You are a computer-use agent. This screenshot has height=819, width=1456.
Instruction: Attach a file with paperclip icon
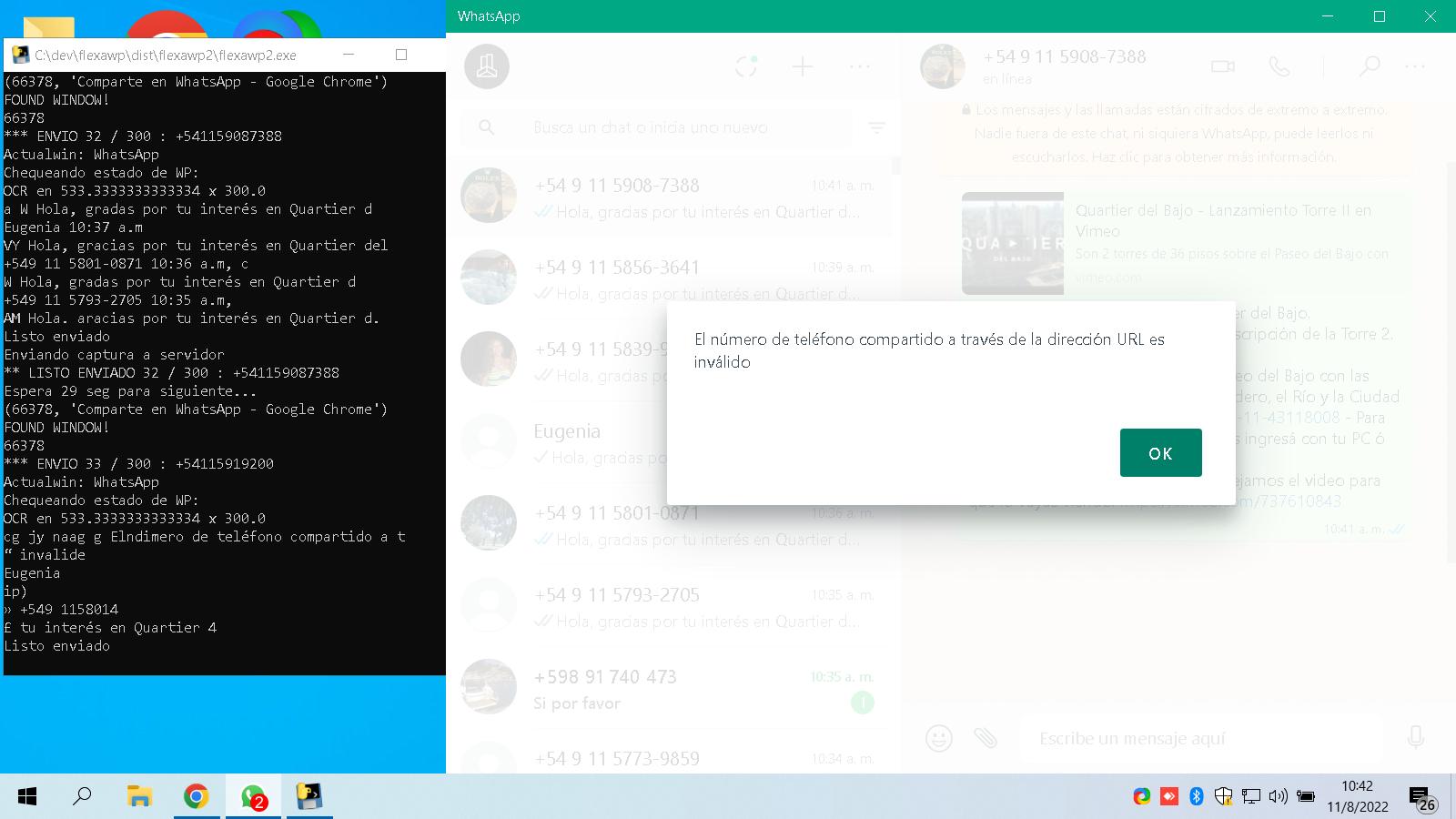coord(986,738)
